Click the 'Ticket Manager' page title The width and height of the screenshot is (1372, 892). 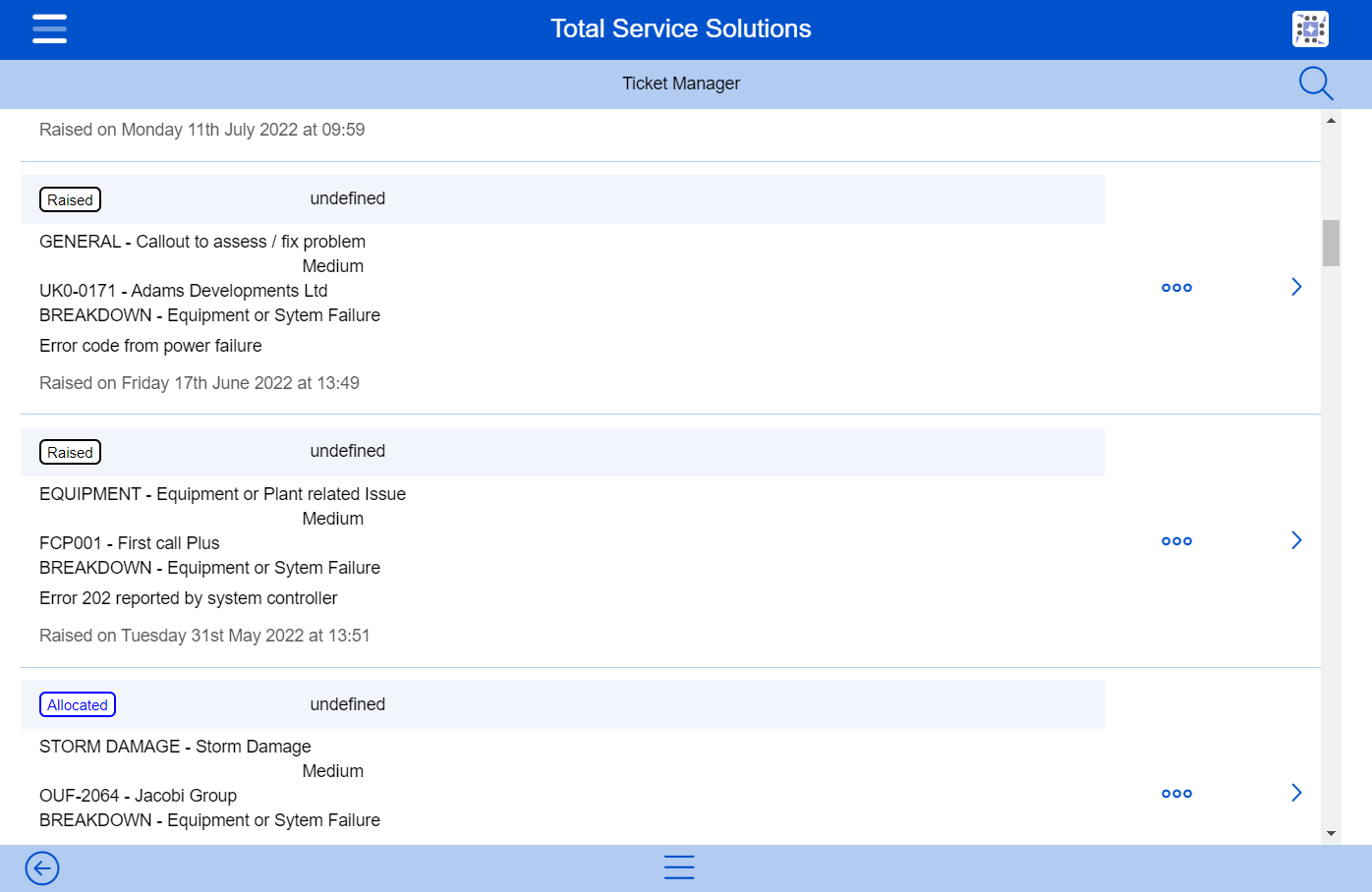tap(681, 84)
